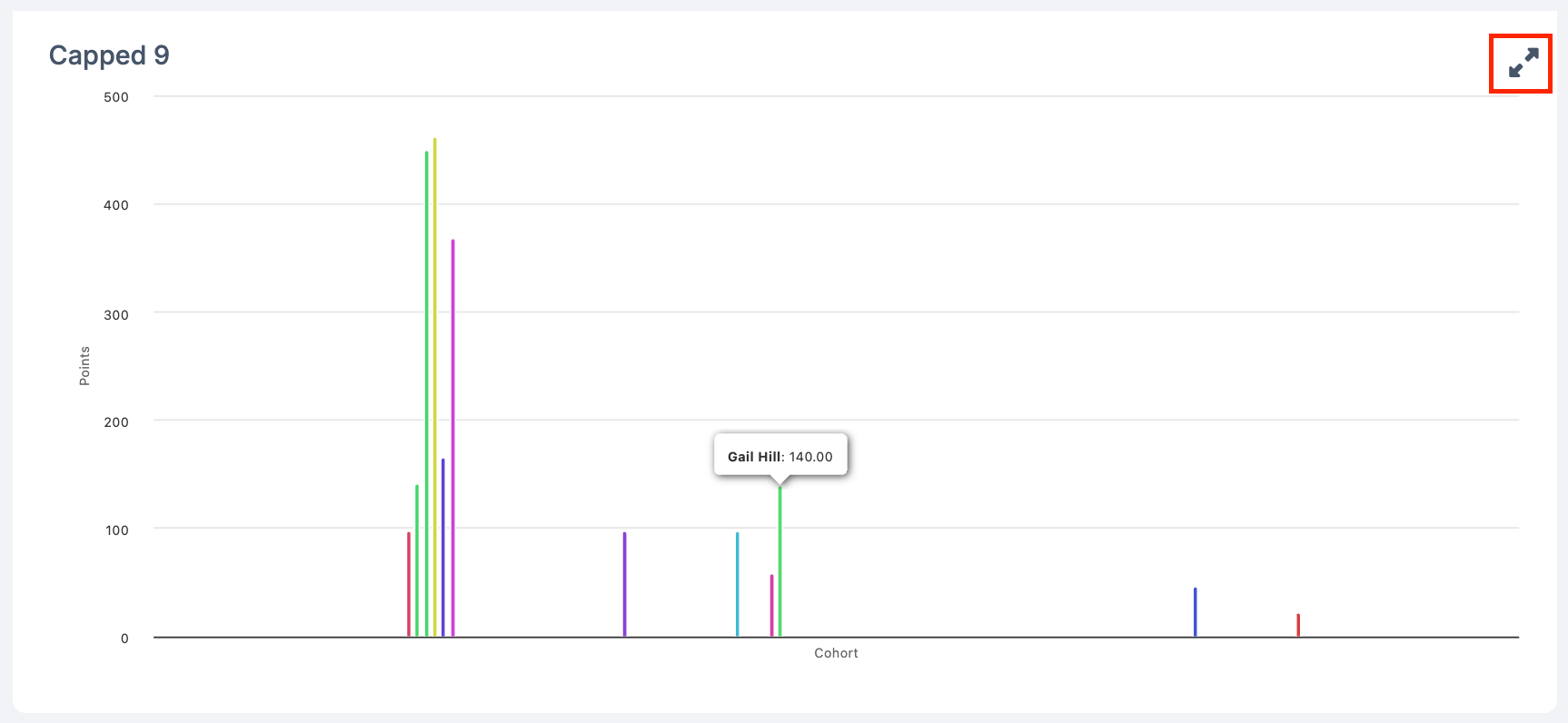Select the short blue bar on the right
This screenshot has height=723, width=1568.
click(x=1196, y=613)
